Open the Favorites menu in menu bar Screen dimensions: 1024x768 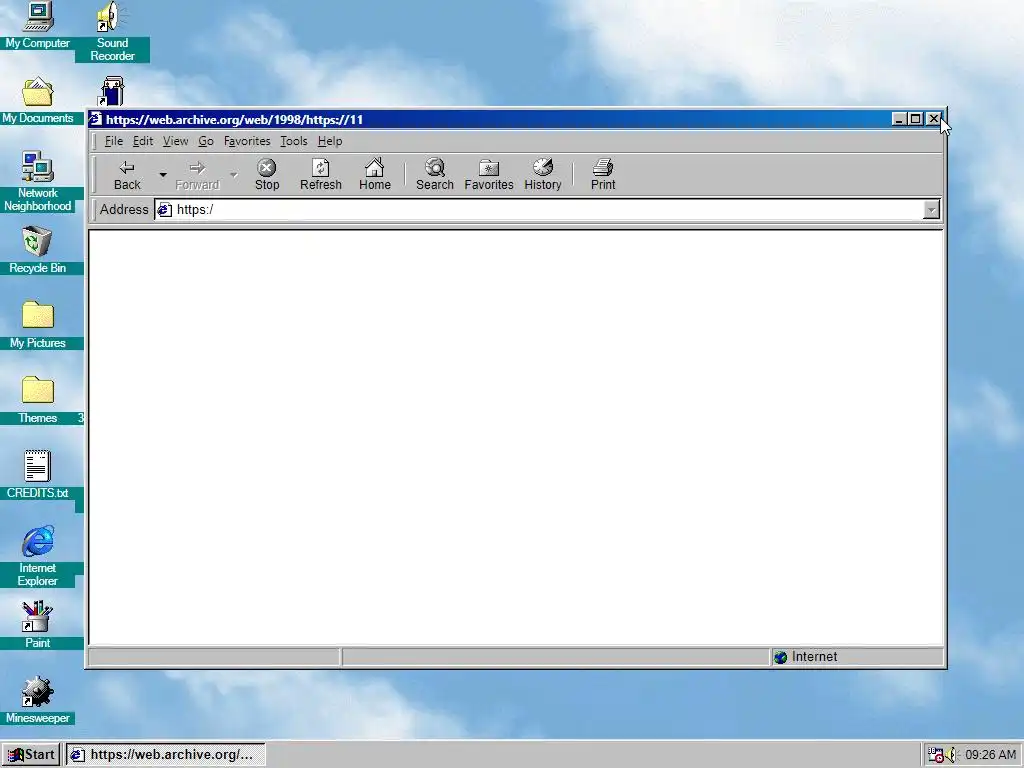247,141
